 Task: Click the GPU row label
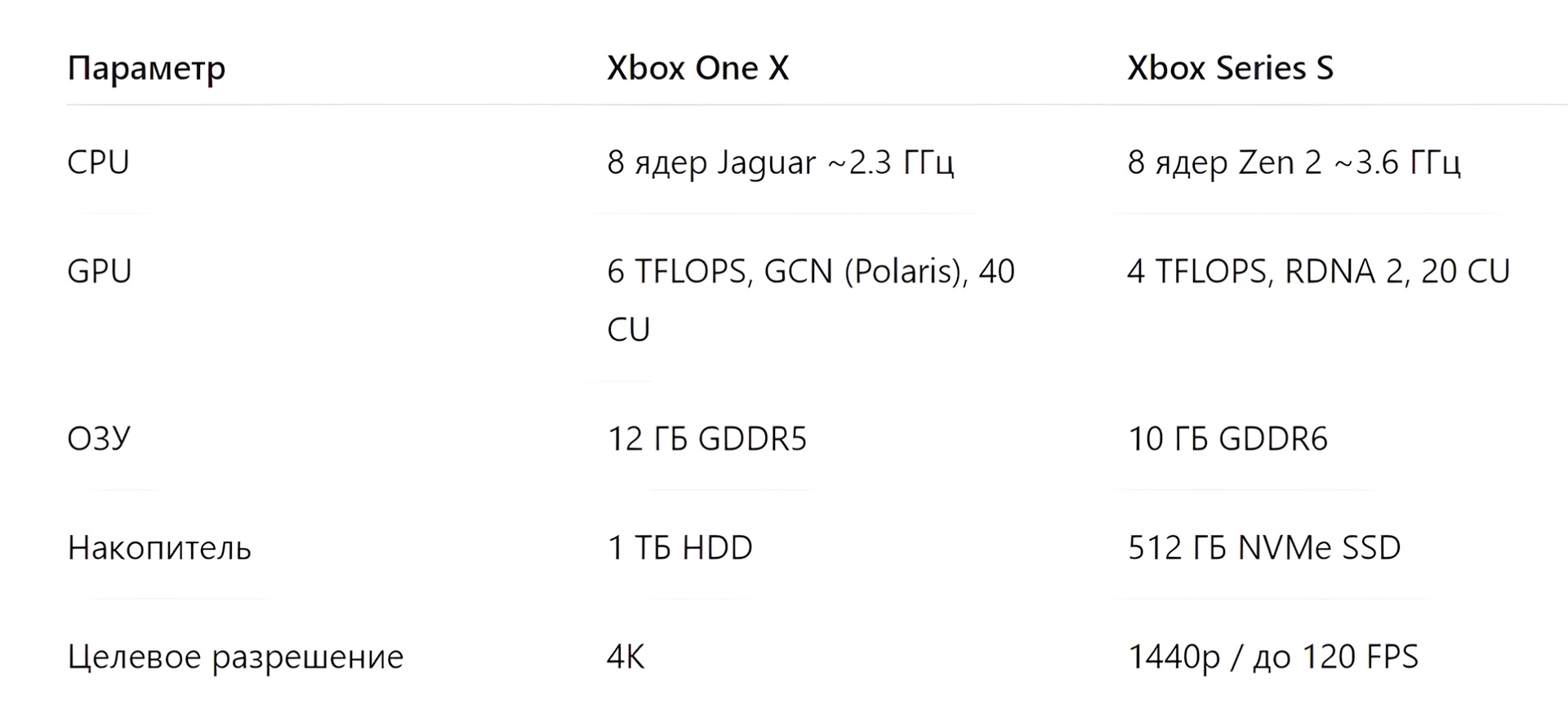tap(99, 271)
